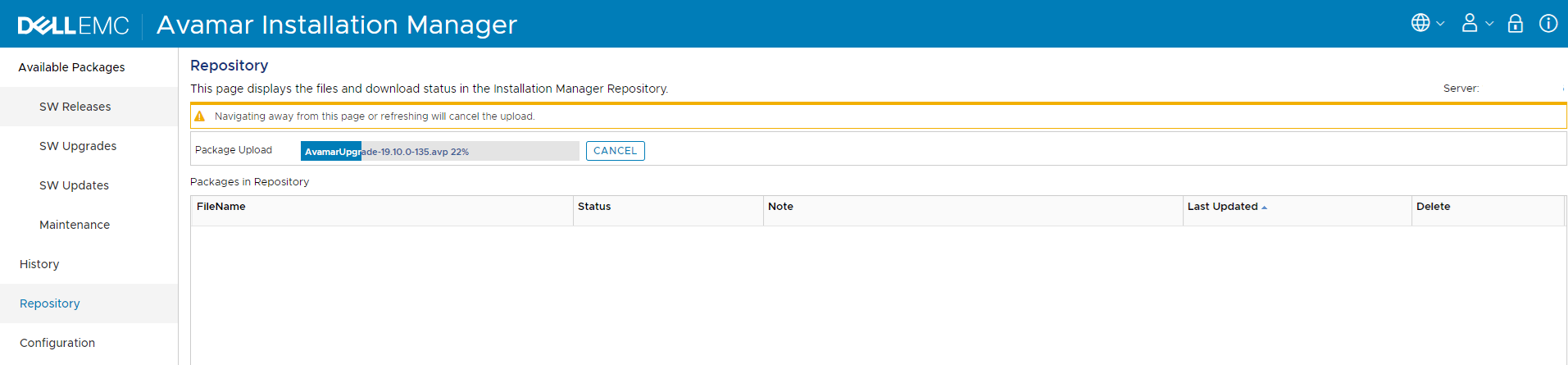The image size is (1568, 365).
Task: Open the Configuration page
Action: click(x=57, y=343)
